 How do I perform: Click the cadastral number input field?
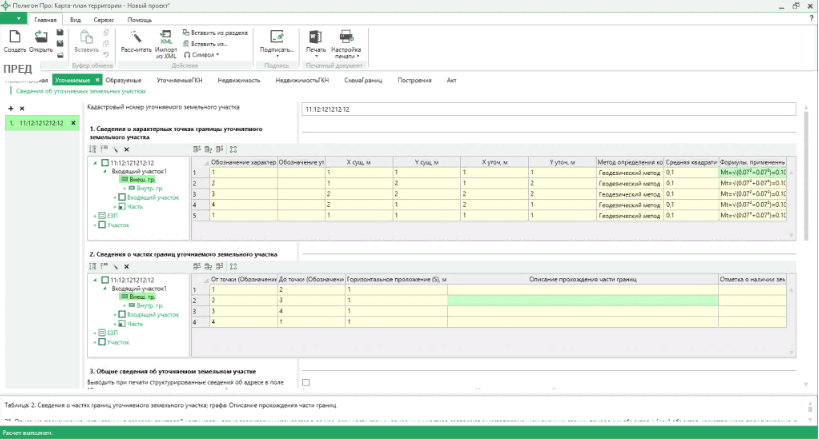pyautogui.click(x=547, y=108)
